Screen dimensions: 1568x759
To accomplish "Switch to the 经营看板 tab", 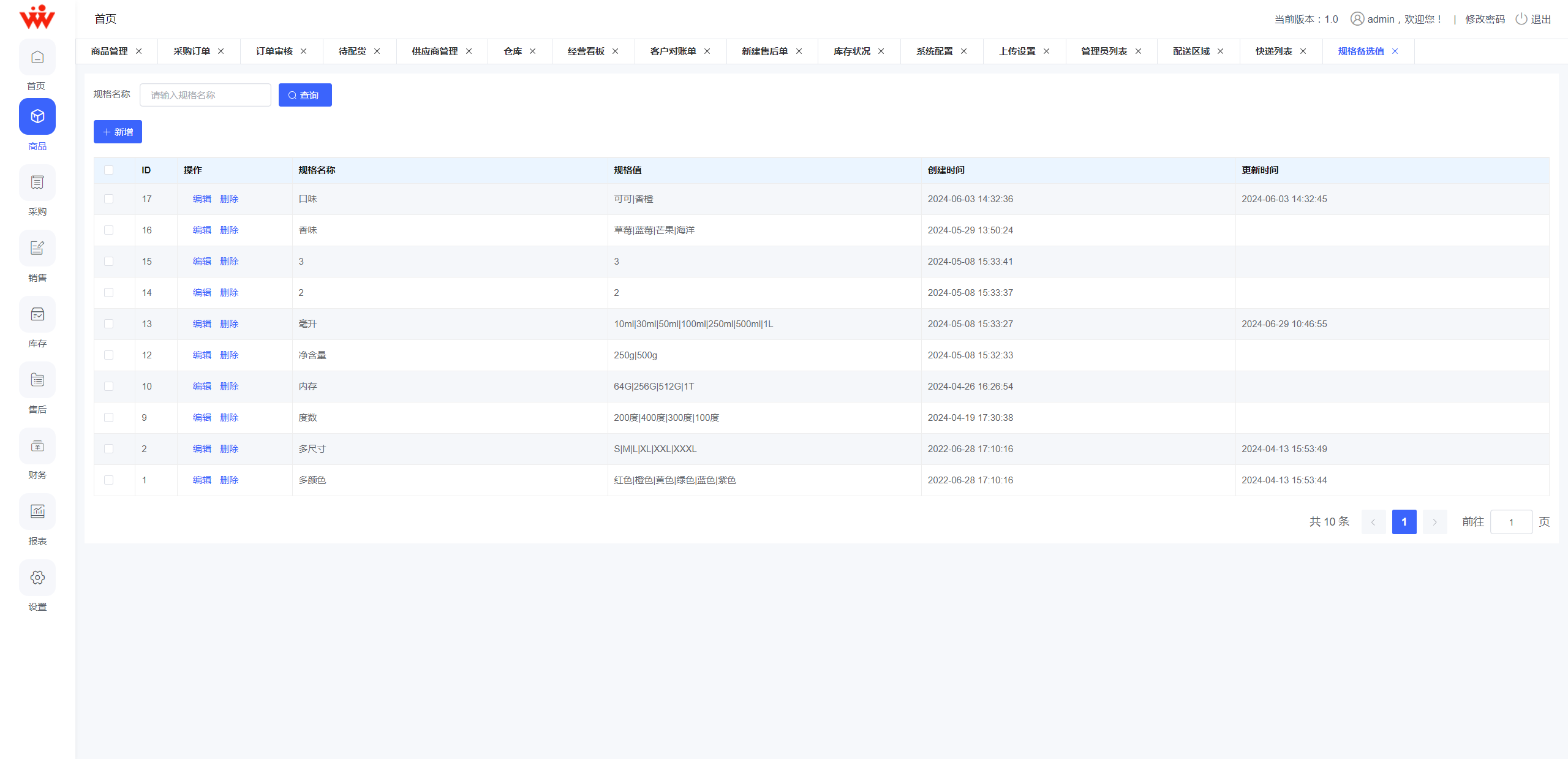I will click(586, 51).
